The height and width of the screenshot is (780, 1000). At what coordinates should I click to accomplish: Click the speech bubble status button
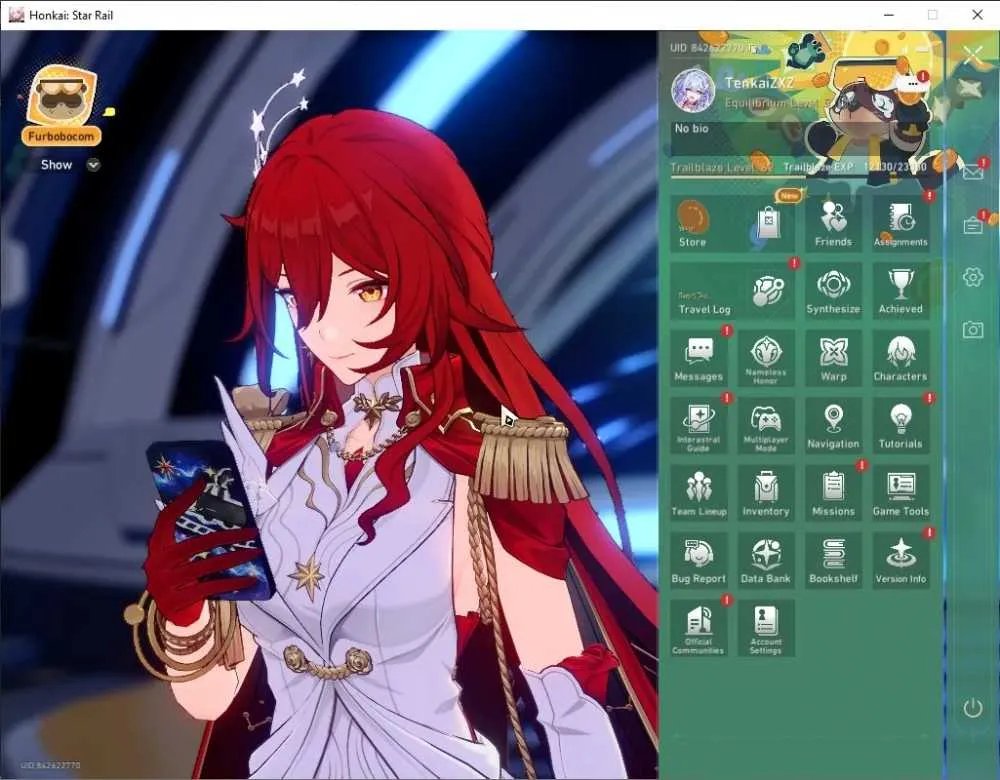[x=913, y=84]
